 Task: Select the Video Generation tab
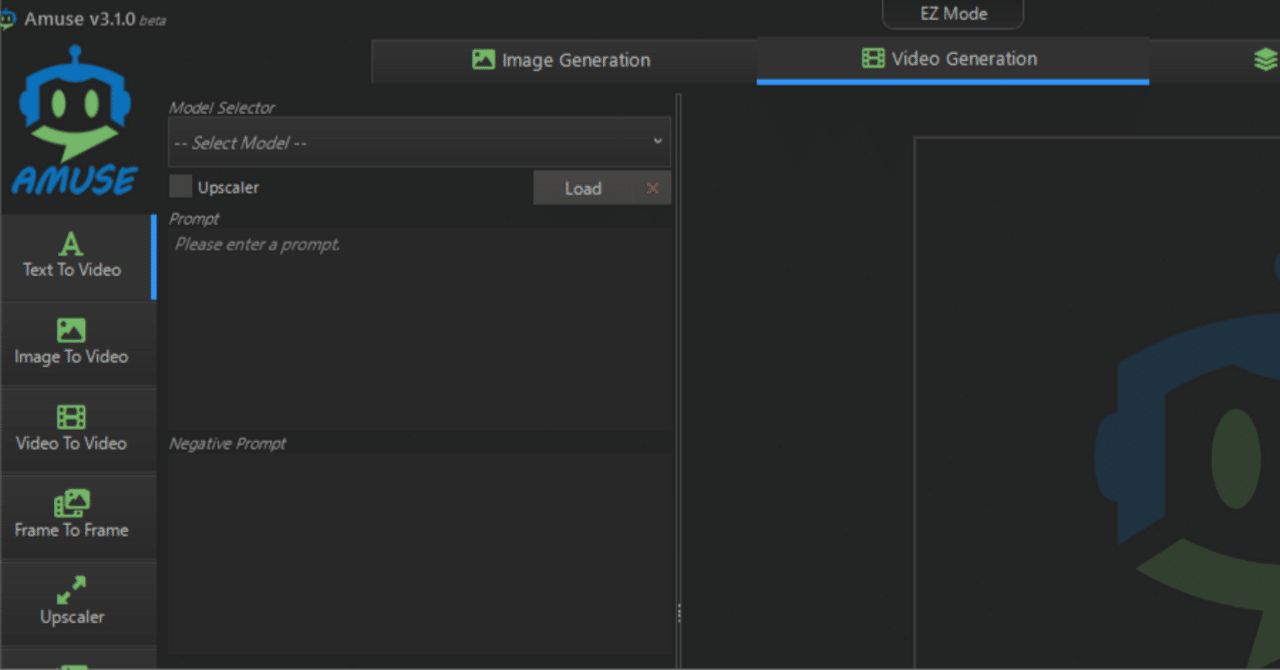pyautogui.click(x=950, y=59)
